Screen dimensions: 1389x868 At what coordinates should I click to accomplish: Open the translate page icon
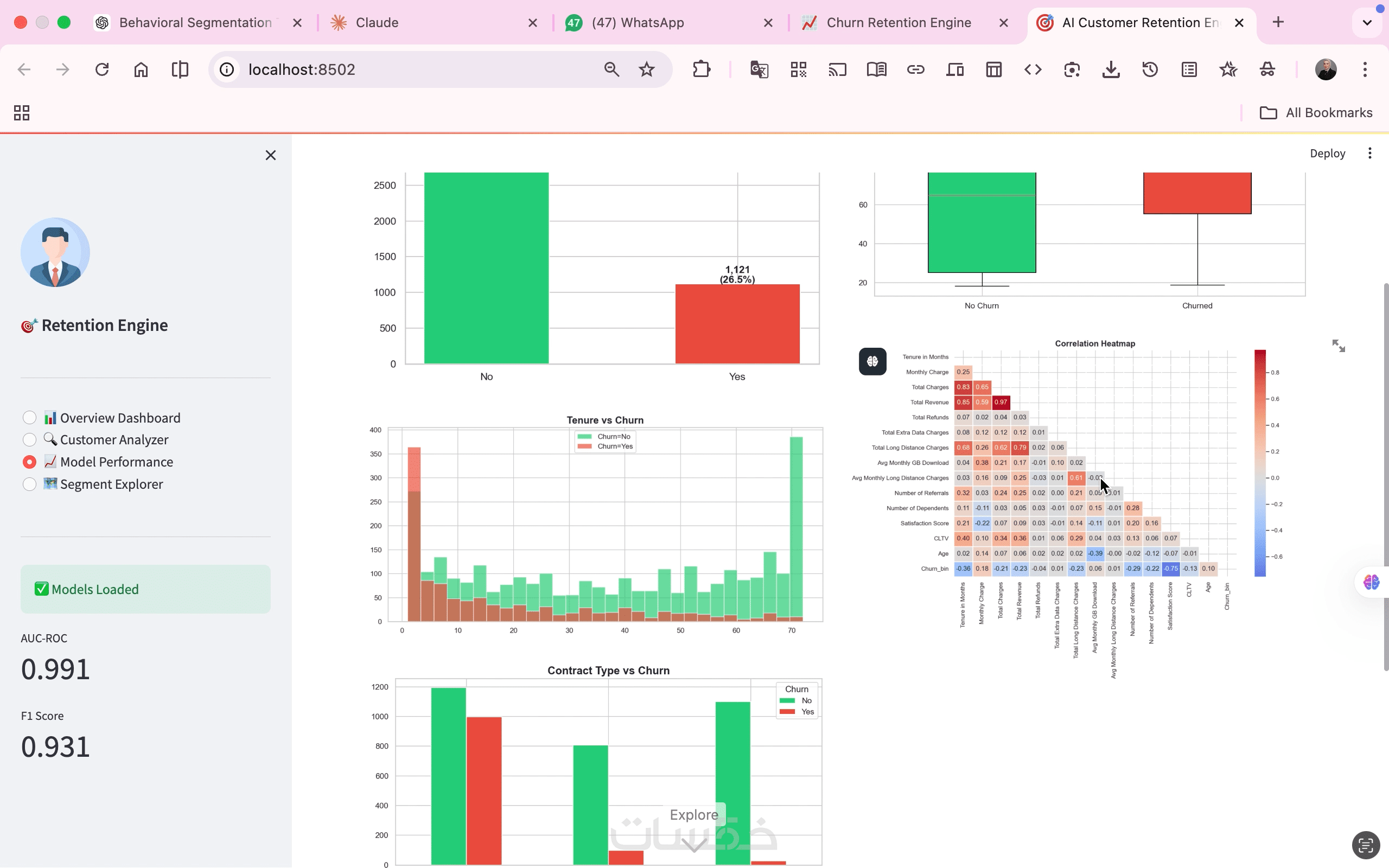tap(759, 70)
